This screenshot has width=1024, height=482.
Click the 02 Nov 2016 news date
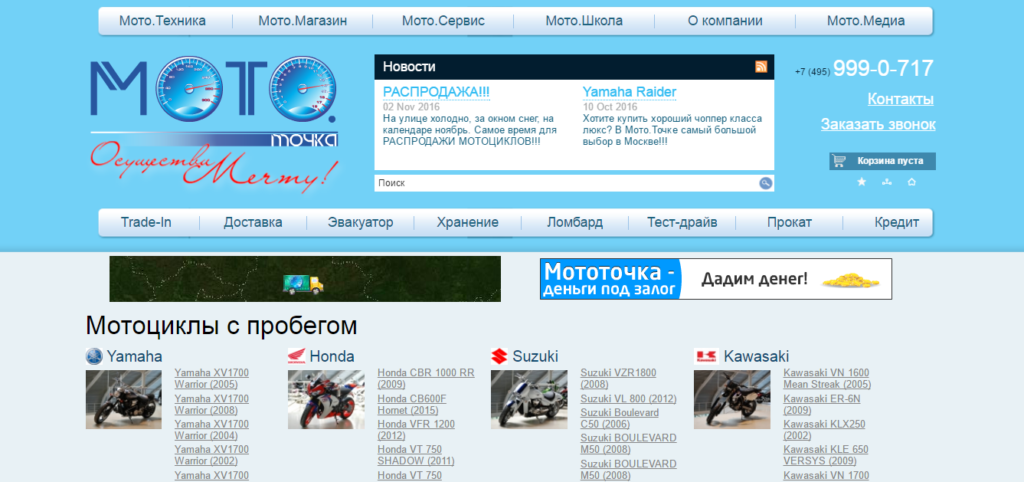[x=411, y=107]
